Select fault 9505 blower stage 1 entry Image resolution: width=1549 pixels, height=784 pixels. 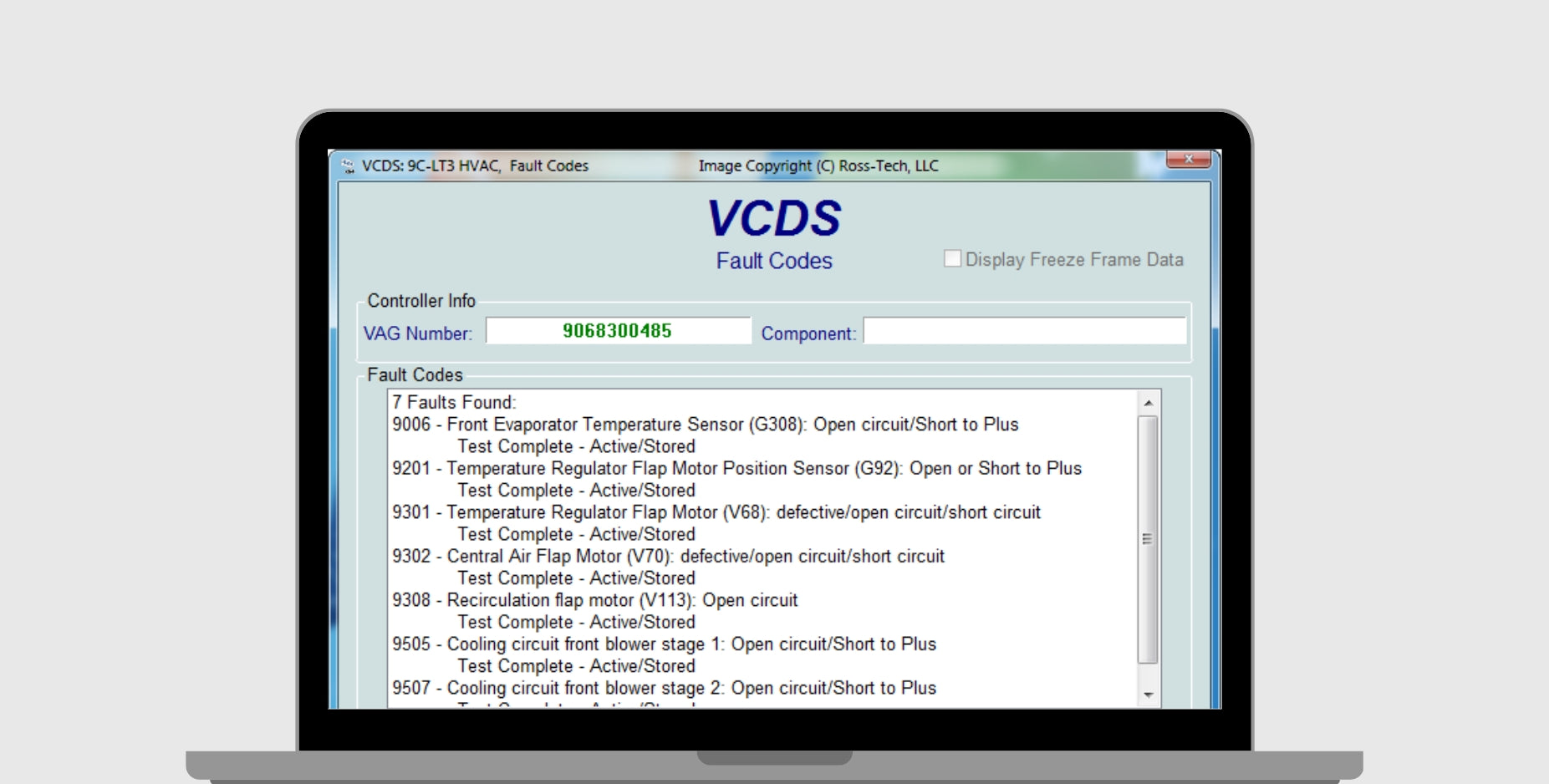pos(664,644)
